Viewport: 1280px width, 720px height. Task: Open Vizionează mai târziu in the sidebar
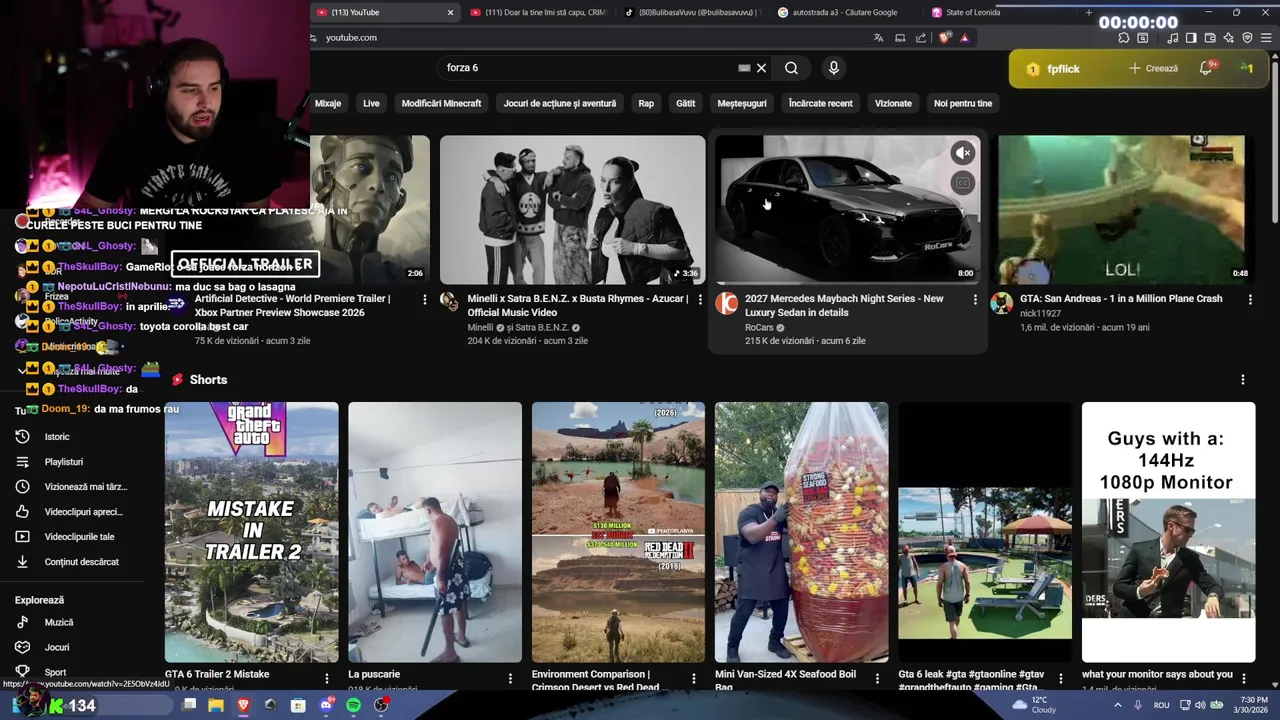click(85, 487)
